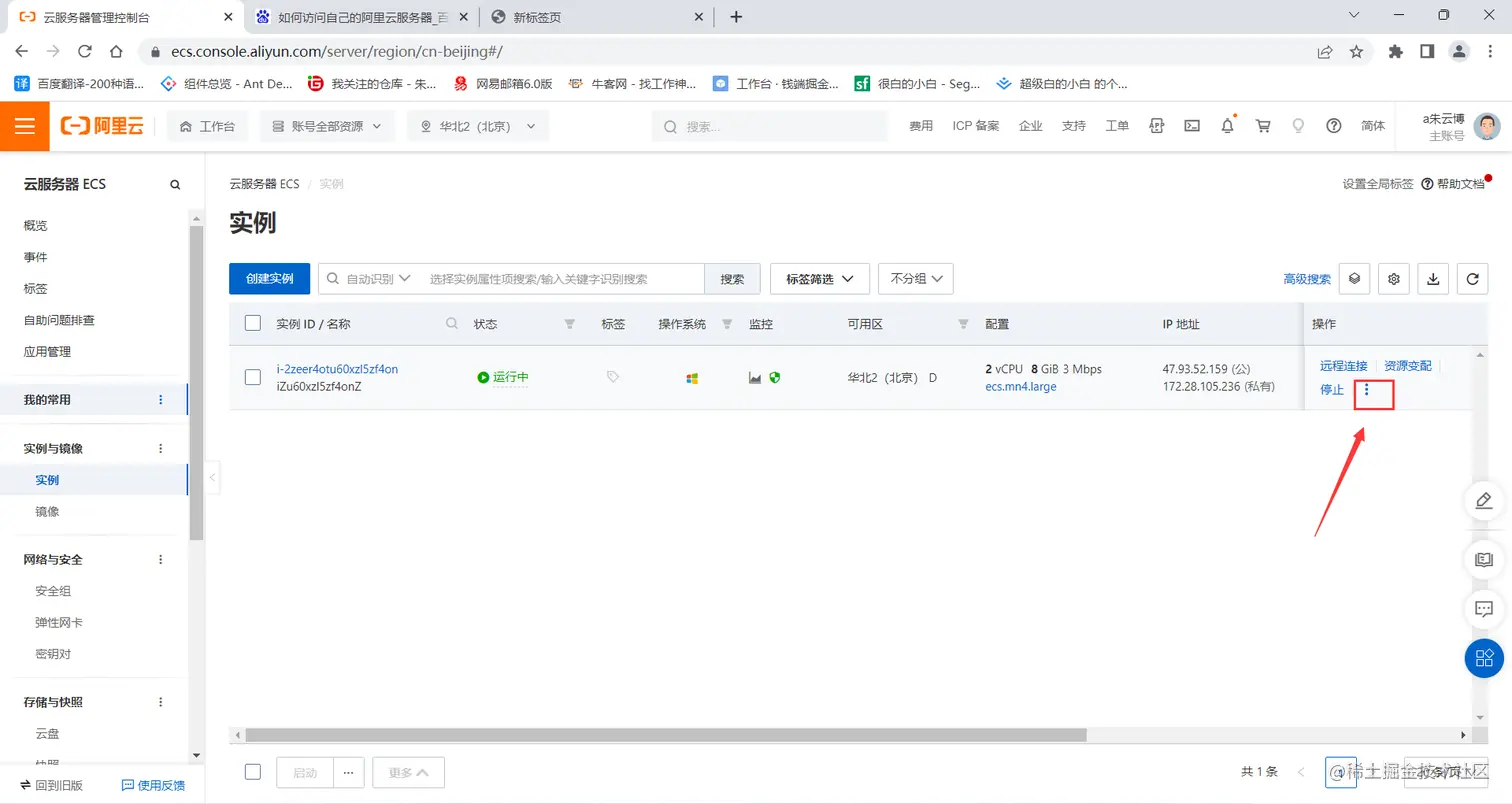Click the search icon in 实例 ID / 名称 column

(452, 324)
